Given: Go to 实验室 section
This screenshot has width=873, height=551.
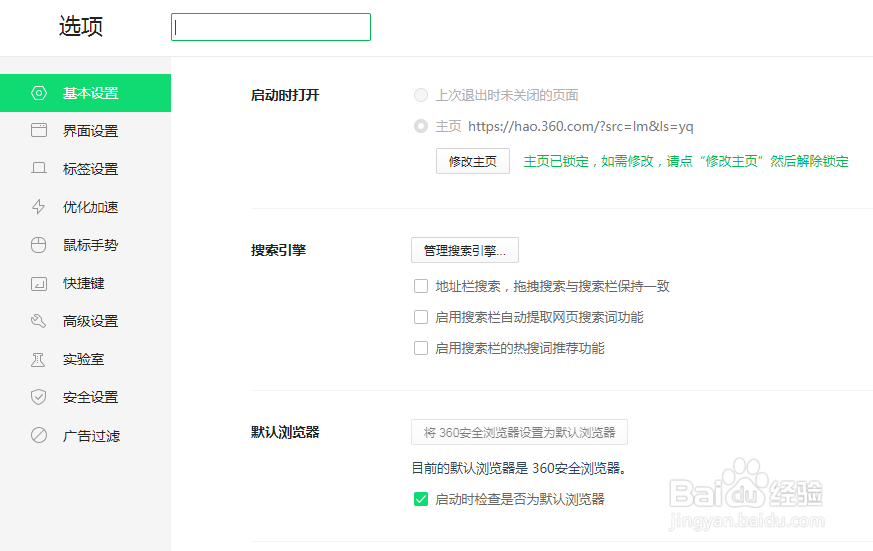Looking at the screenshot, I should coord(85,360).
